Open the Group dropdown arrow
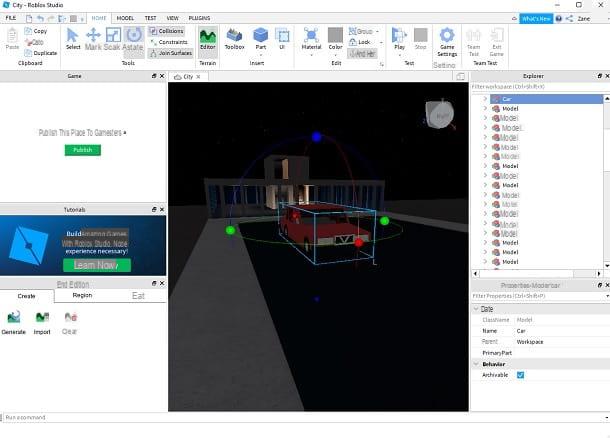The height and width of the screenshot is (438, 610). (377, 31)
